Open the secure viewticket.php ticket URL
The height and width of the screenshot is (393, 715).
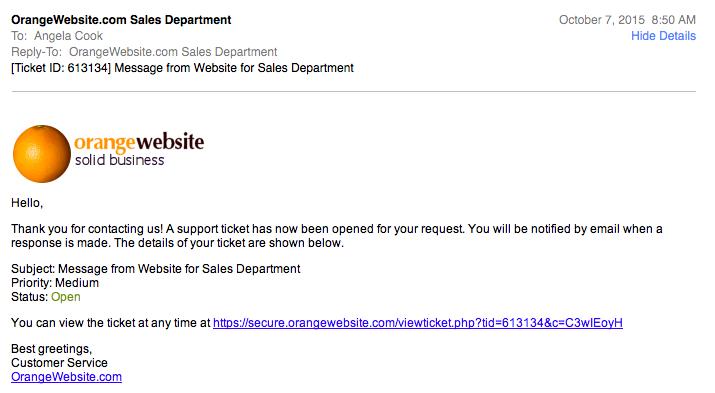tap(418, 323)
